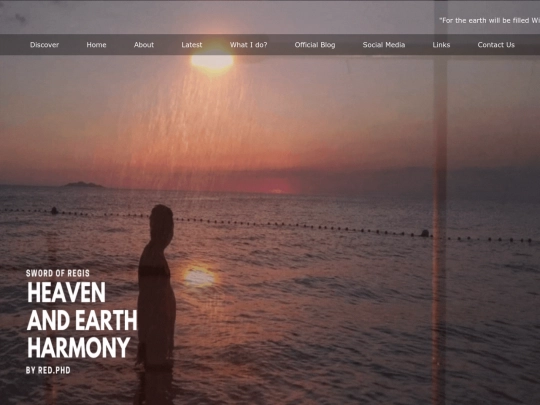Image resolution: width=540 pixels, height=405 pixels.
Task: Open the Contact Us page
Action: click(496, 45)
